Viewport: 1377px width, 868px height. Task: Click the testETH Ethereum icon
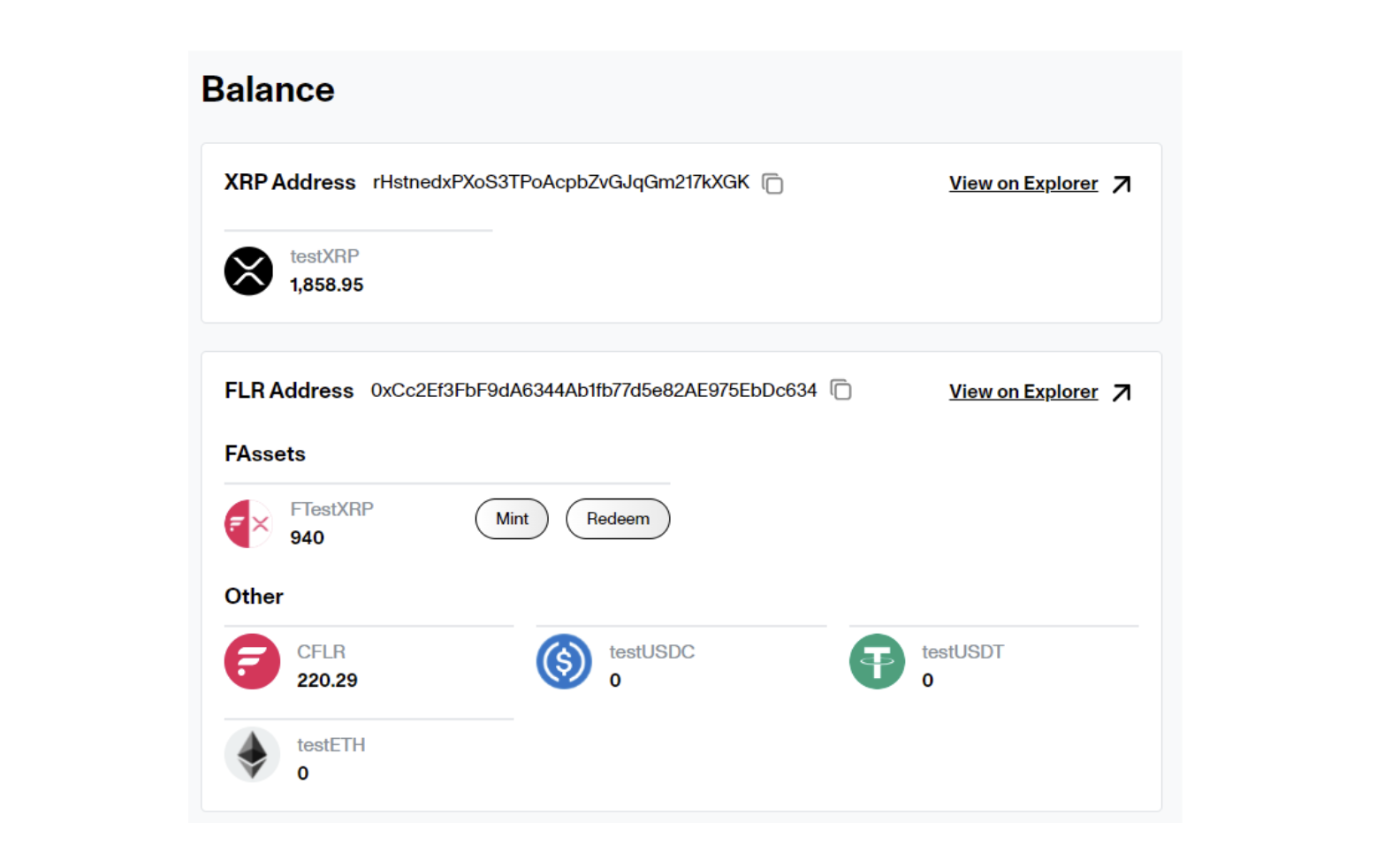[252, 755]
